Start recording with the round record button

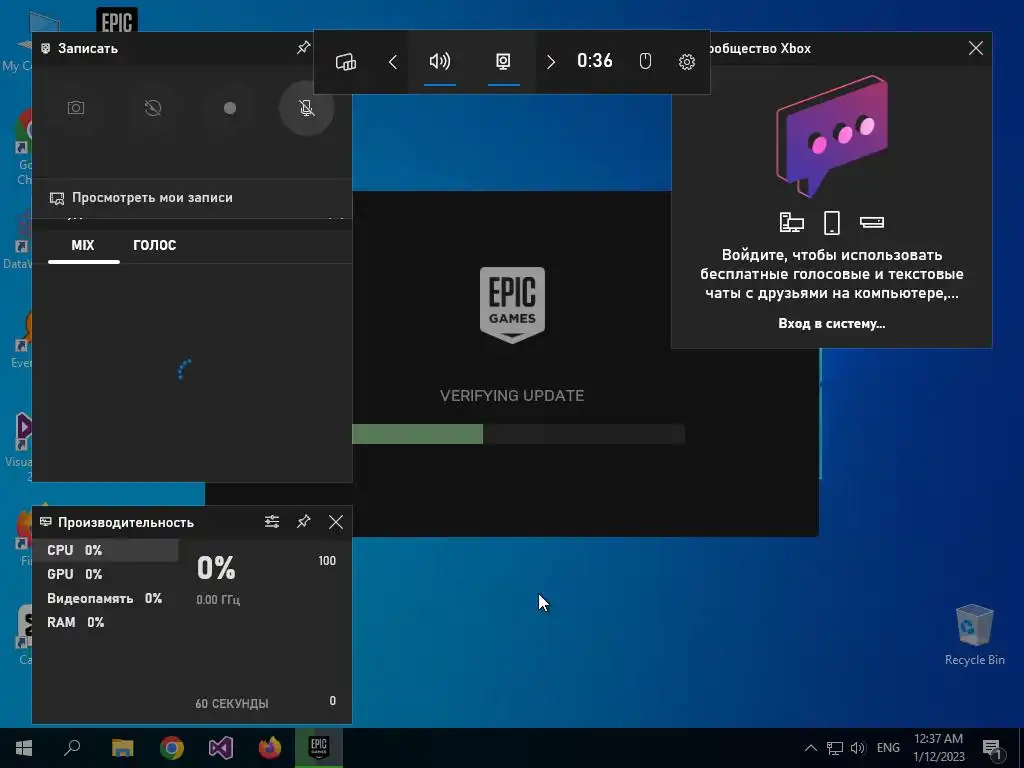pos(230,108)
